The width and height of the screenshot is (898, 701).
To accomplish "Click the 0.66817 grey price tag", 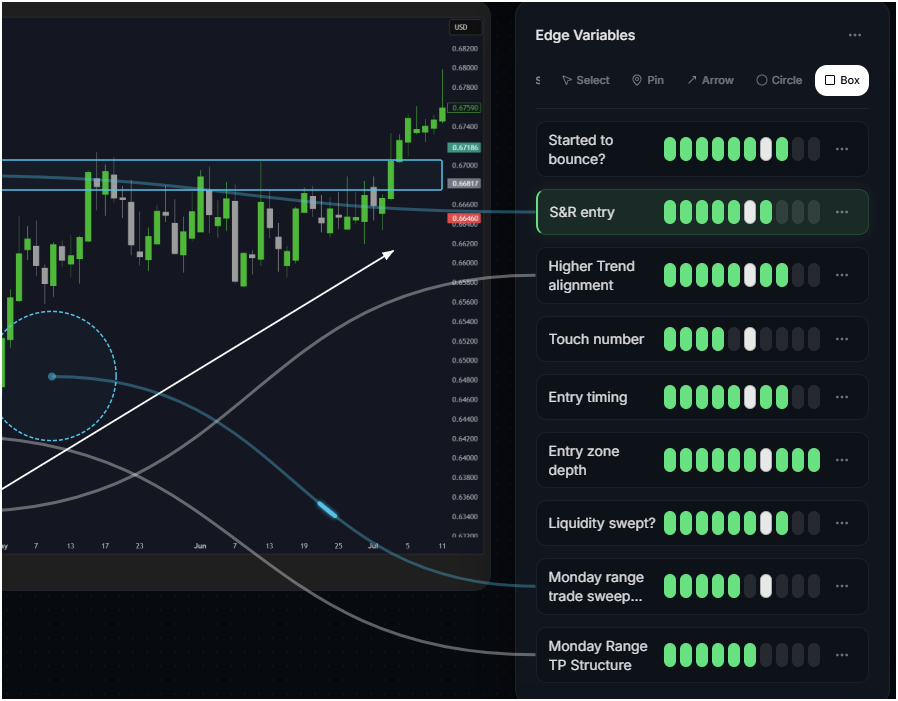I will pos(464,183).
